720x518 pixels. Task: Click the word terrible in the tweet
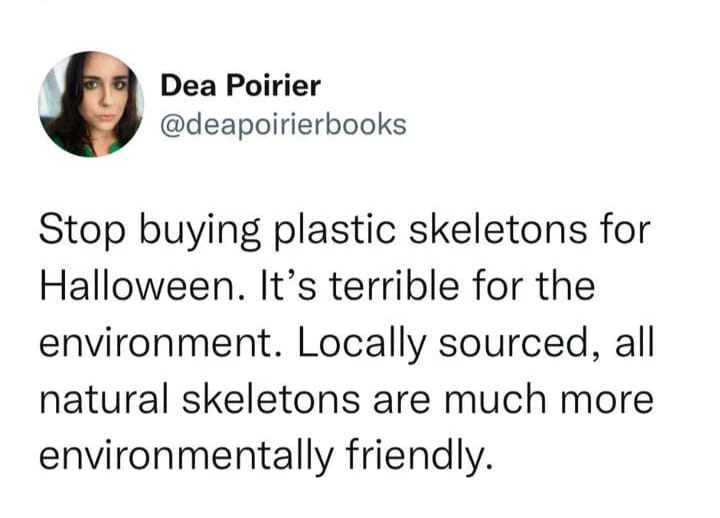click(394, 286)
